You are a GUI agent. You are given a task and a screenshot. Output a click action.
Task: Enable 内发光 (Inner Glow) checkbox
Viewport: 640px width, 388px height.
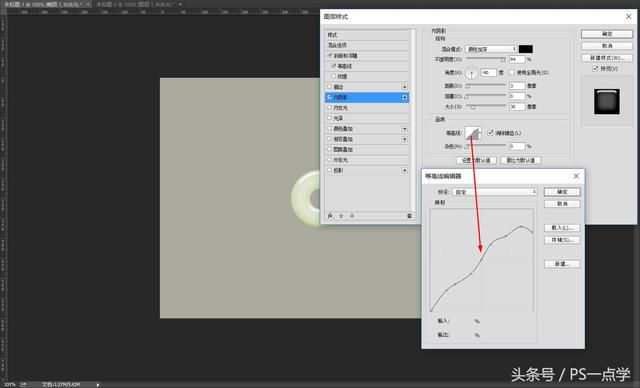(330, 108)
